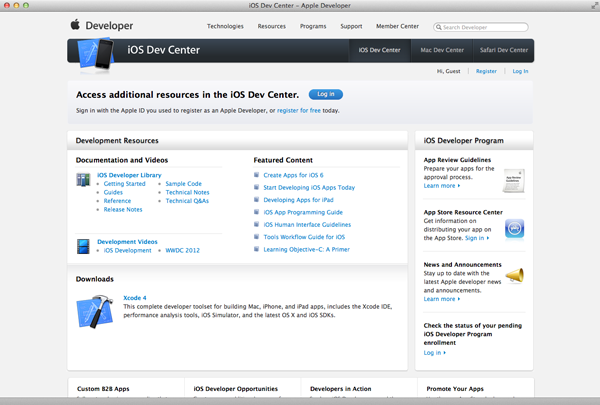
Task: Click the Development Videos film icon
Action: [x=83, y=246]
